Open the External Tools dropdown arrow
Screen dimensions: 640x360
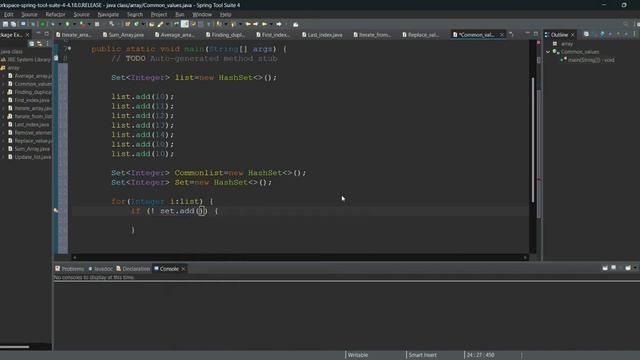(x=89, y=24)
